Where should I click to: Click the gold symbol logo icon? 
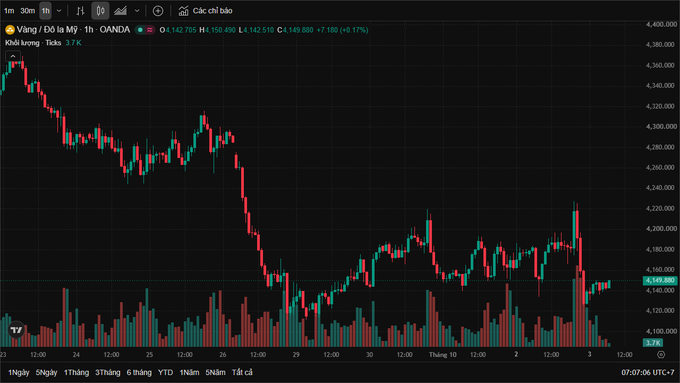10,30
